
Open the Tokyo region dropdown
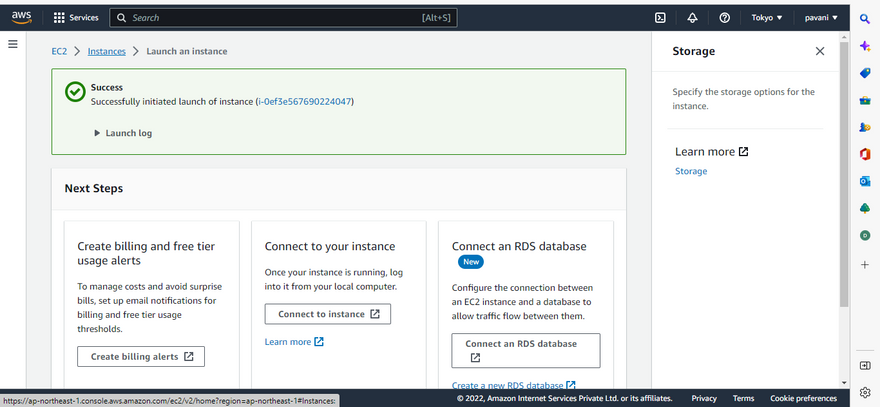[767, 18]
